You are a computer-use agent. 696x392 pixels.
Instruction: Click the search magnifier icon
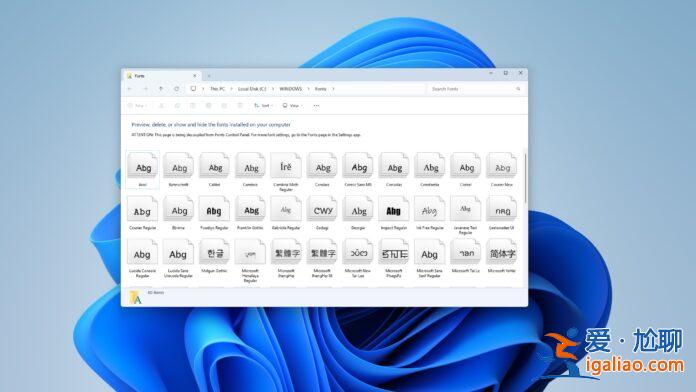coord(518,89)
